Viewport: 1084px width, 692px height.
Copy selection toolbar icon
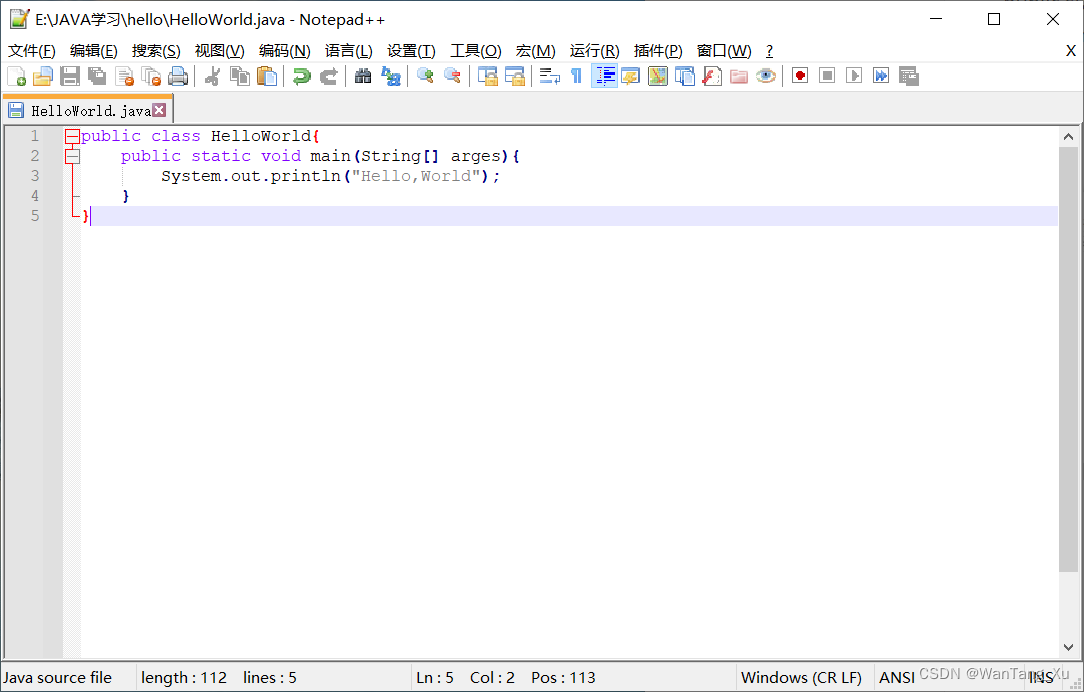(x=240, y=76)
